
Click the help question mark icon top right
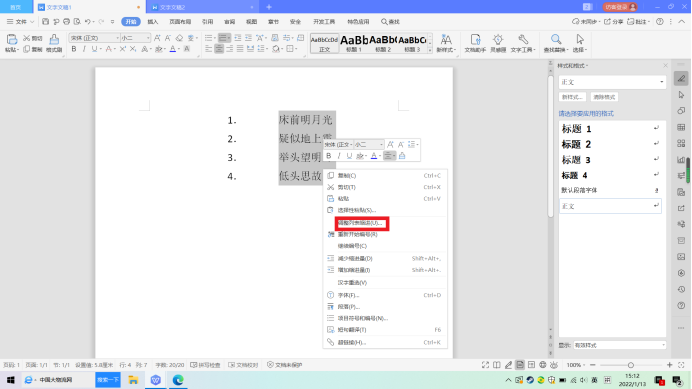coord(660,21)
